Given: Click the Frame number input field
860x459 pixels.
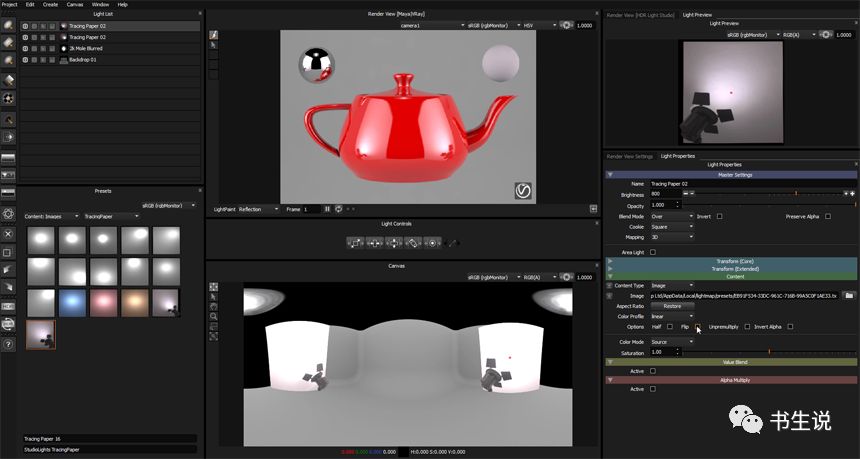Looking at the screenshot, I should coord(311,209).
